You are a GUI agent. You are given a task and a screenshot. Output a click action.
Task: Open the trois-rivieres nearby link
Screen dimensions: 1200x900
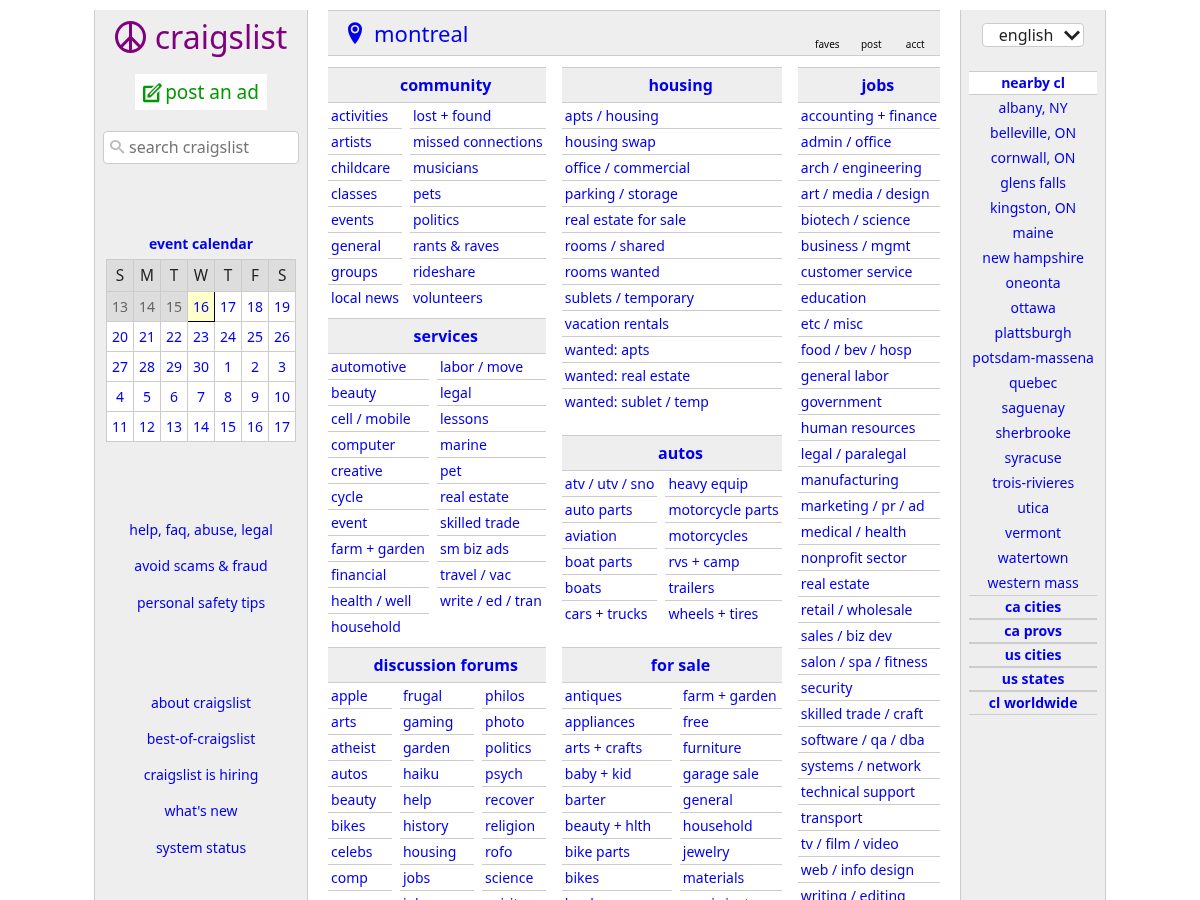1033,483
